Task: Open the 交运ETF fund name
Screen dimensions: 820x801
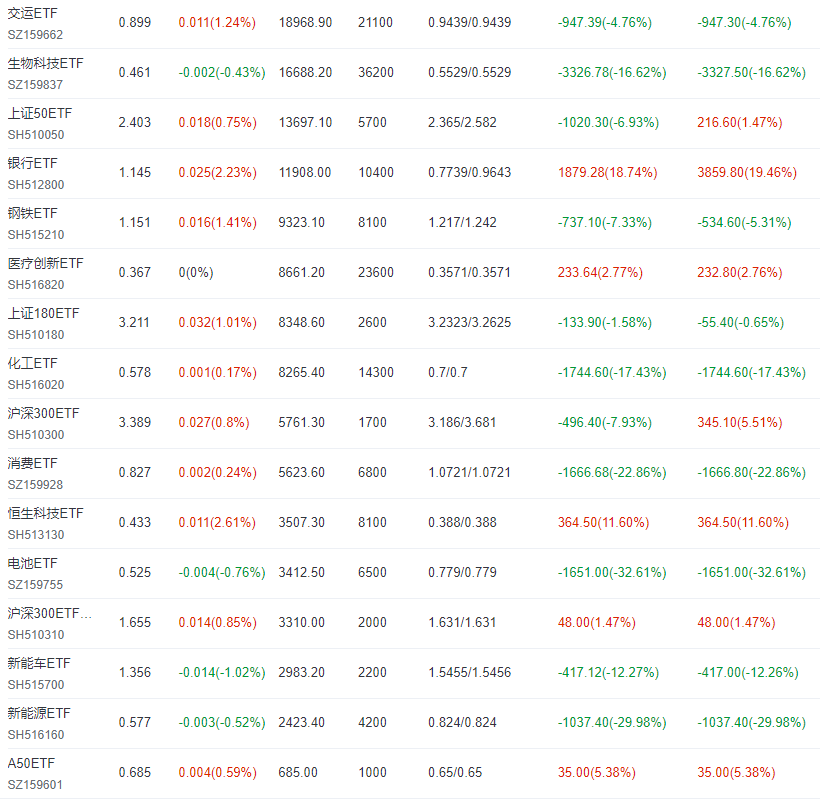Action: point(32,13)
